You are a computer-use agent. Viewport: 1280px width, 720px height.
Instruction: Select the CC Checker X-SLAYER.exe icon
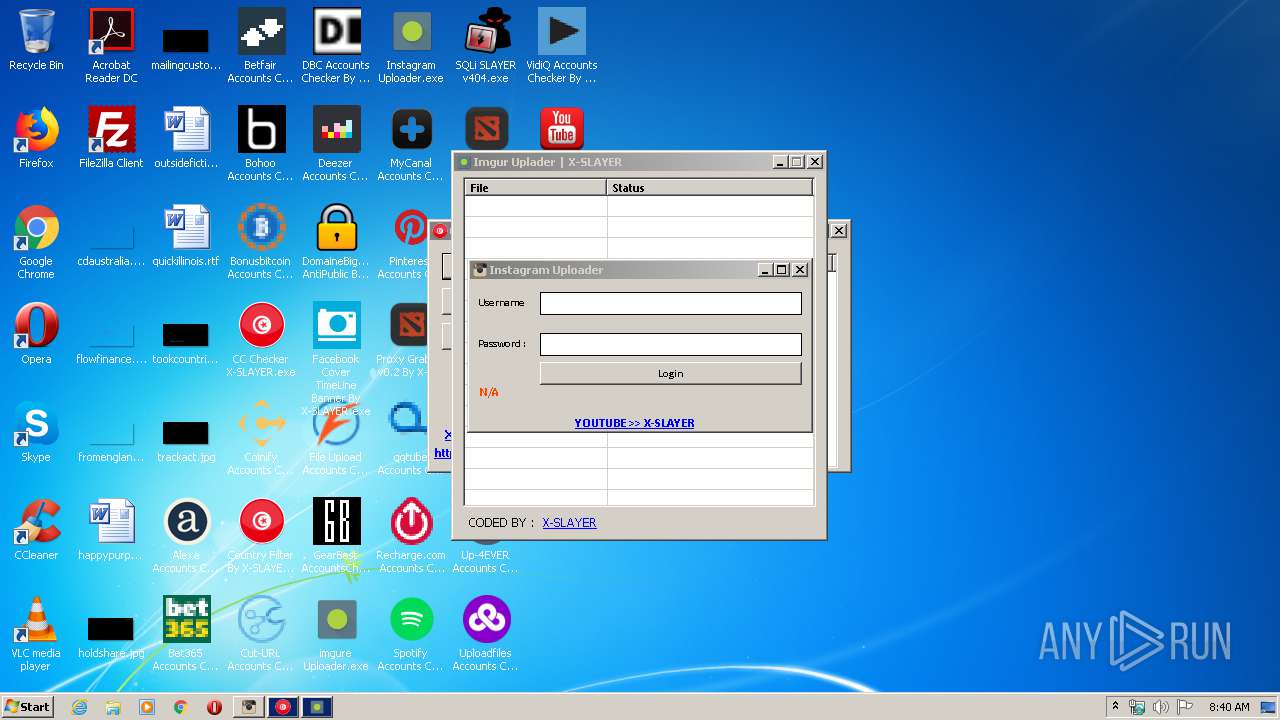coord(261,340)
